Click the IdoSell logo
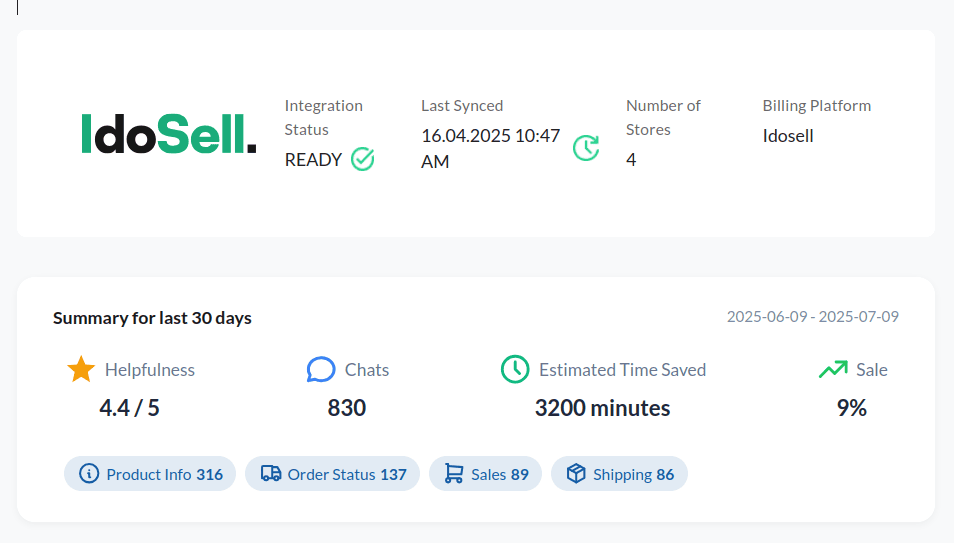The image size is (954, 543). click(168, 133)
